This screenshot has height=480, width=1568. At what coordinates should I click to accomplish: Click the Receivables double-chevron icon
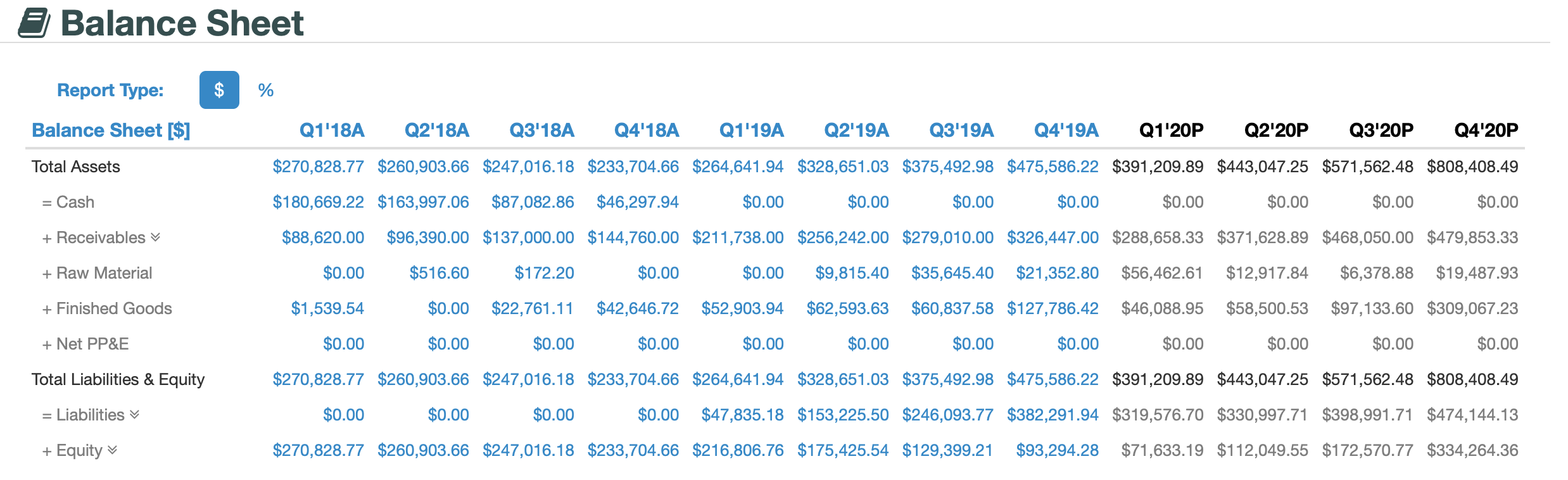pos(156,238)
